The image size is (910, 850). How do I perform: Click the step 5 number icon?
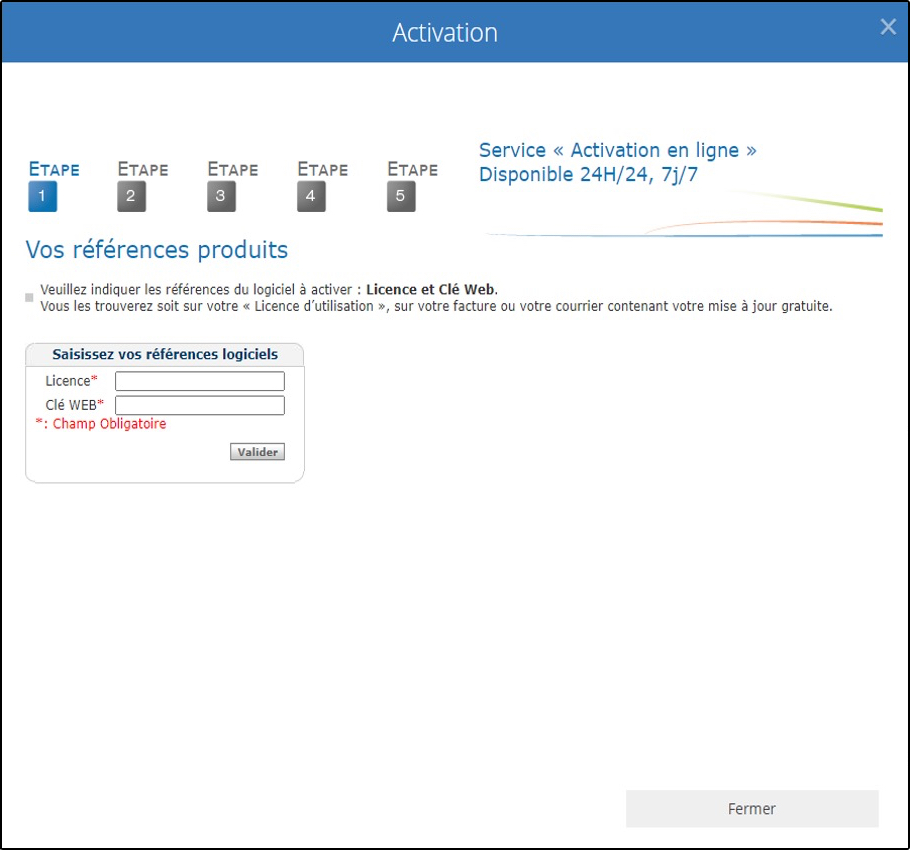point(401,197)
